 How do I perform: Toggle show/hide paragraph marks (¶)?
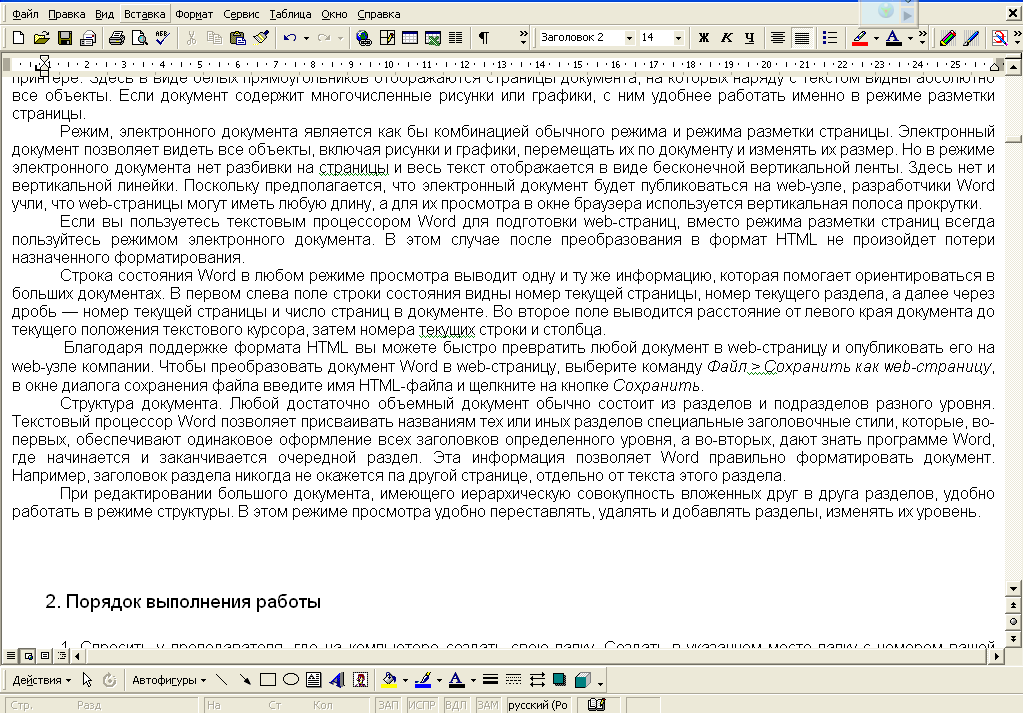click(483, 38)
